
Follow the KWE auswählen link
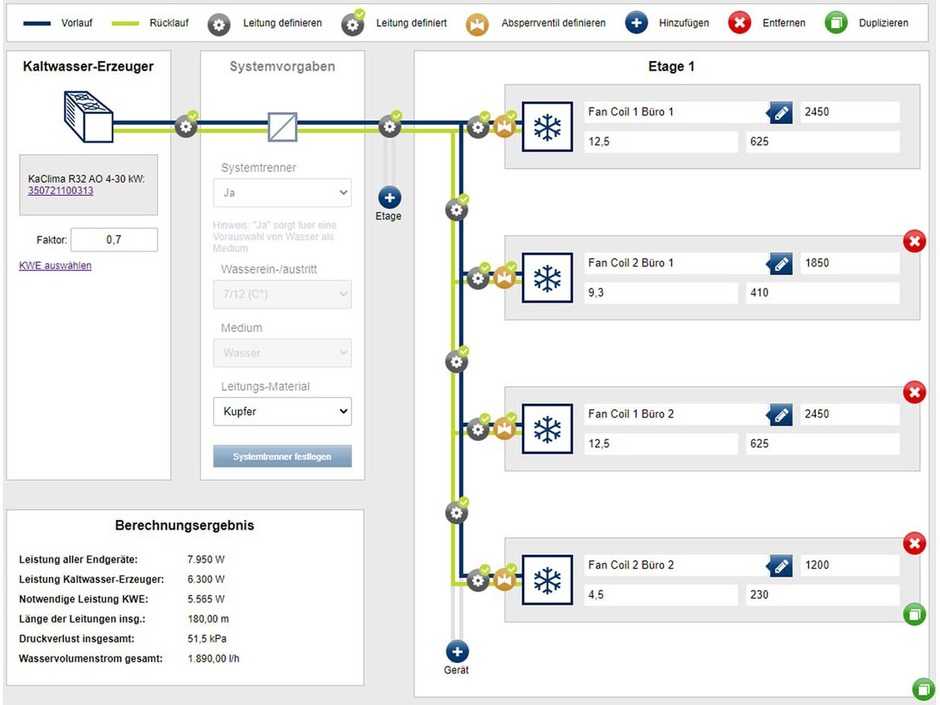[55, 266]
